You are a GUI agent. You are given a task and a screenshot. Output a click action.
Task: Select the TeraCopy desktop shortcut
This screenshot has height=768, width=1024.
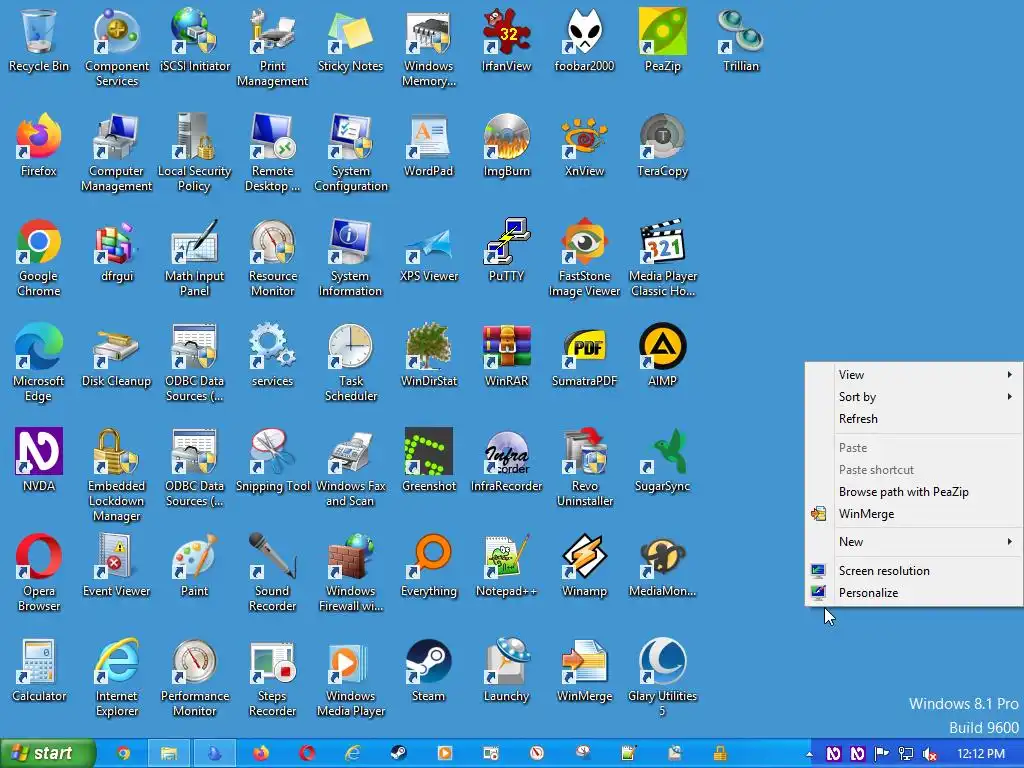[662, 146]
